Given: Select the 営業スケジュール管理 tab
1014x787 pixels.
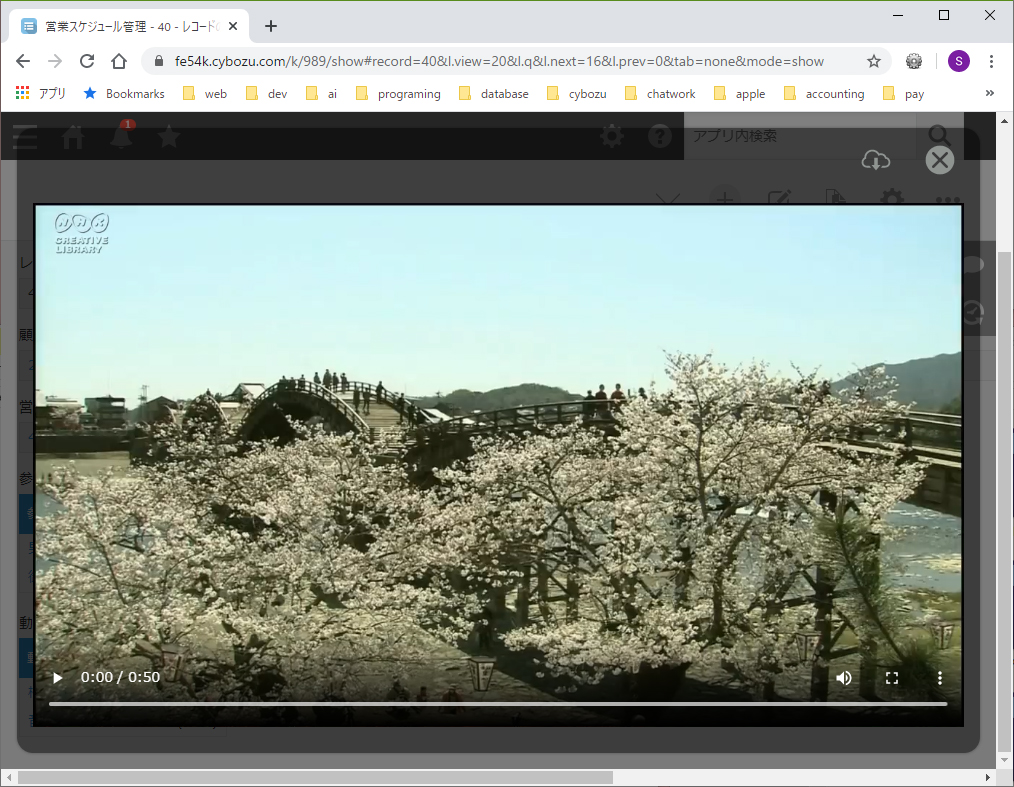Looking at the screenshot, I should [x=129, y=27].
